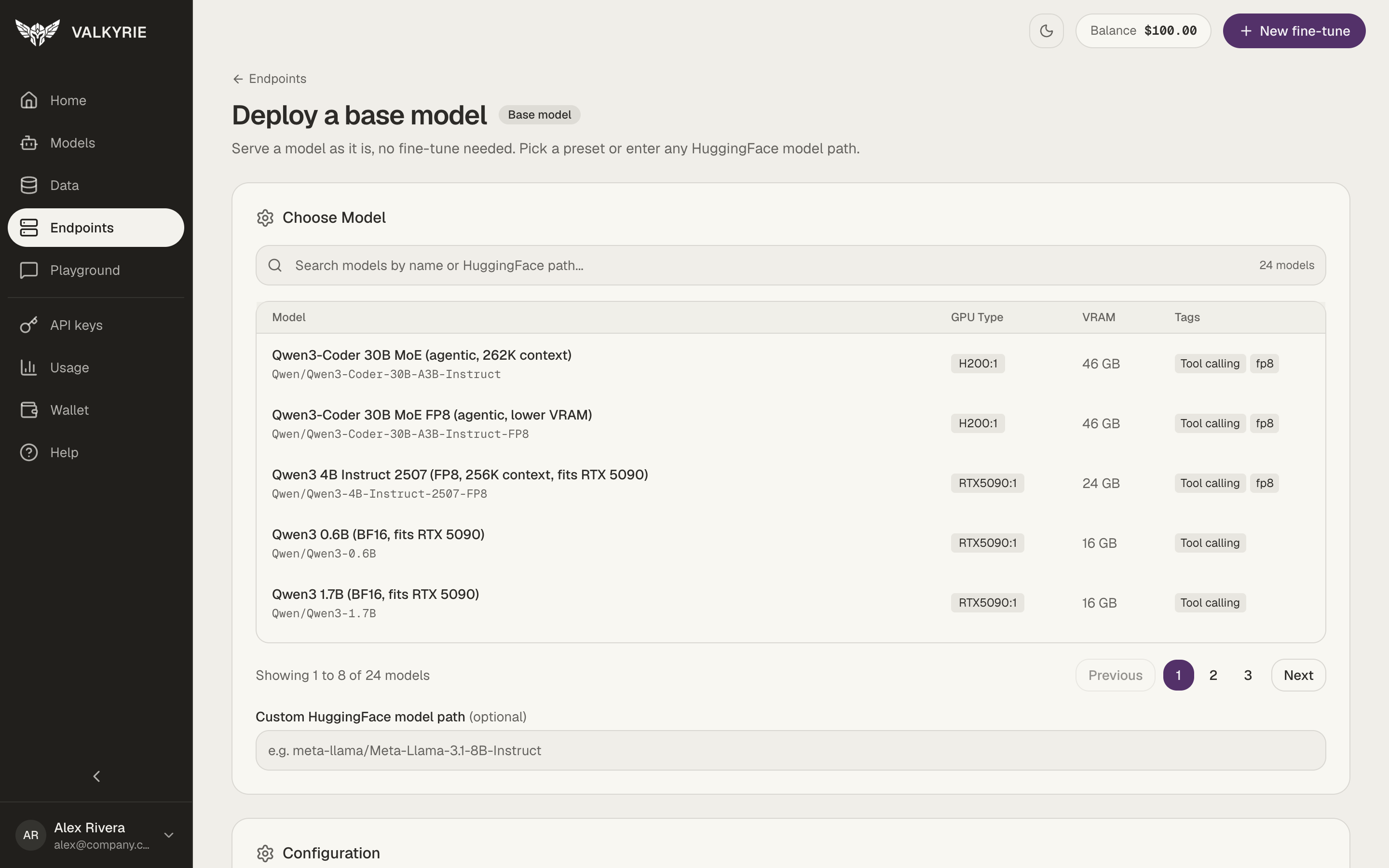Click the AR user avatar

(x=31, y=835)
